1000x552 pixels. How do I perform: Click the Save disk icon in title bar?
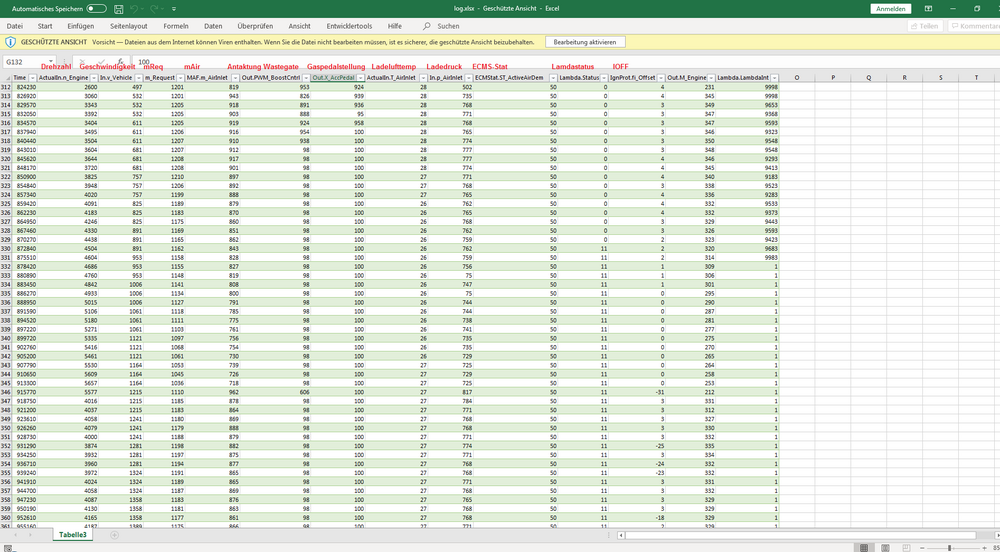pos(119,10)
